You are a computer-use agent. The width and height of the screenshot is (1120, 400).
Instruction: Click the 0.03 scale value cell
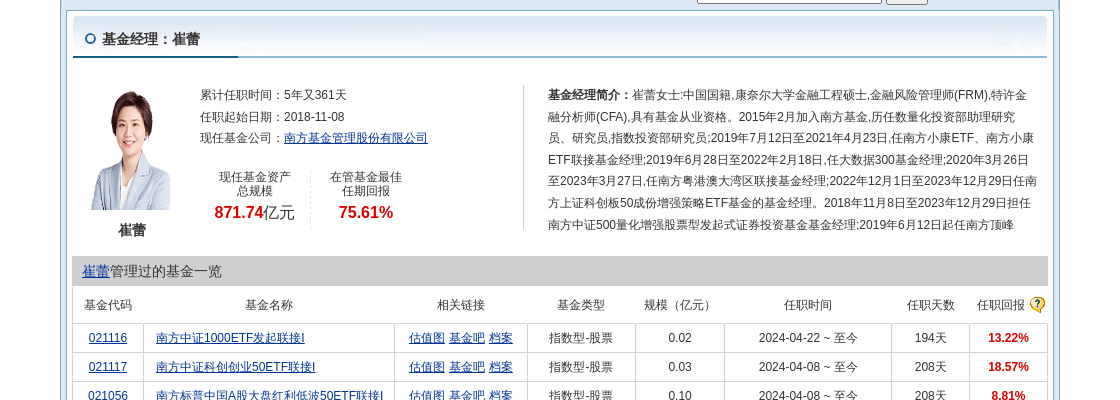[x=680, y=367]
